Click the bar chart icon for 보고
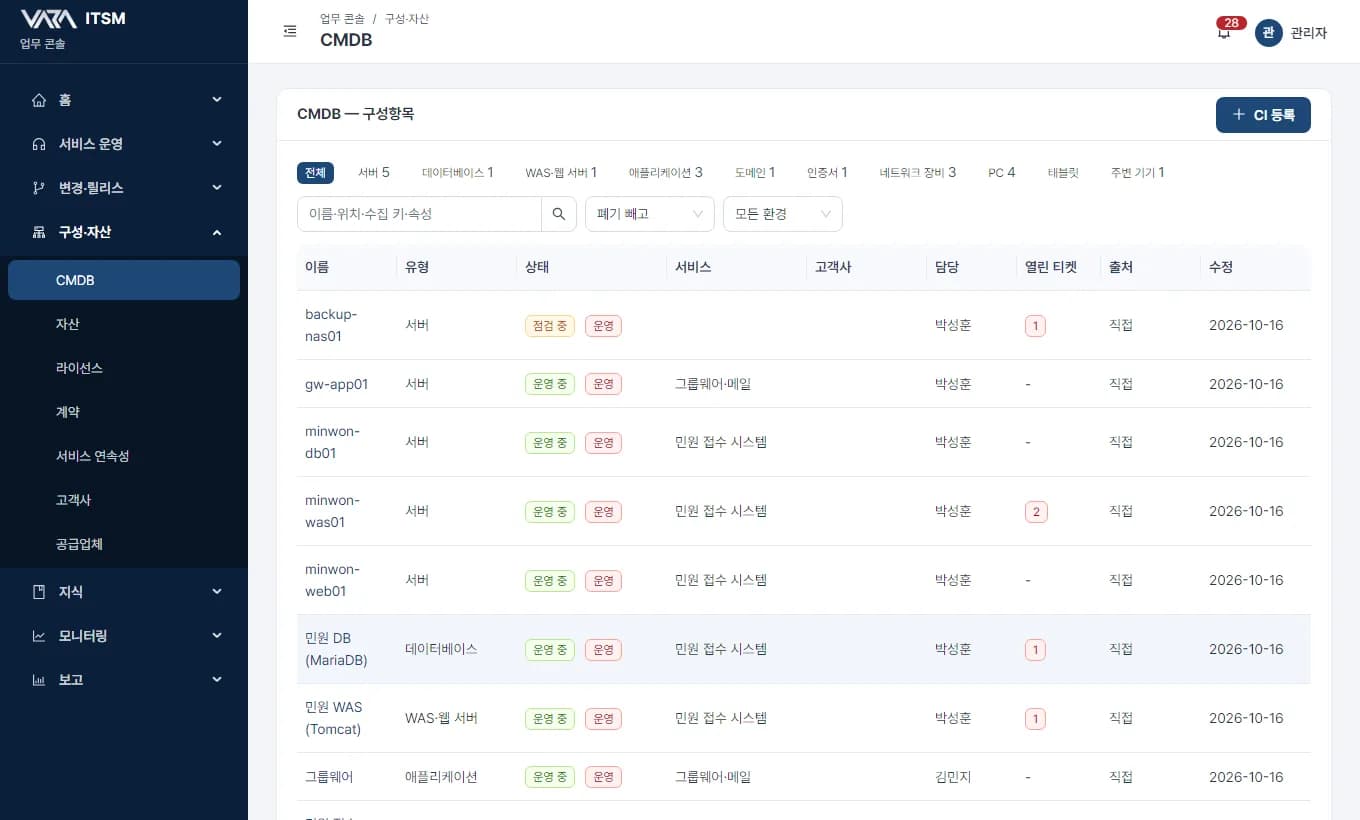The width and height of the screenshot is (1360, 820). point(39,680)
